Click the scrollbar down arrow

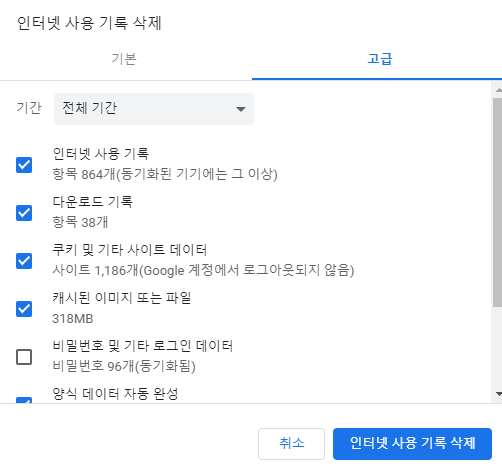coord(498,394)
